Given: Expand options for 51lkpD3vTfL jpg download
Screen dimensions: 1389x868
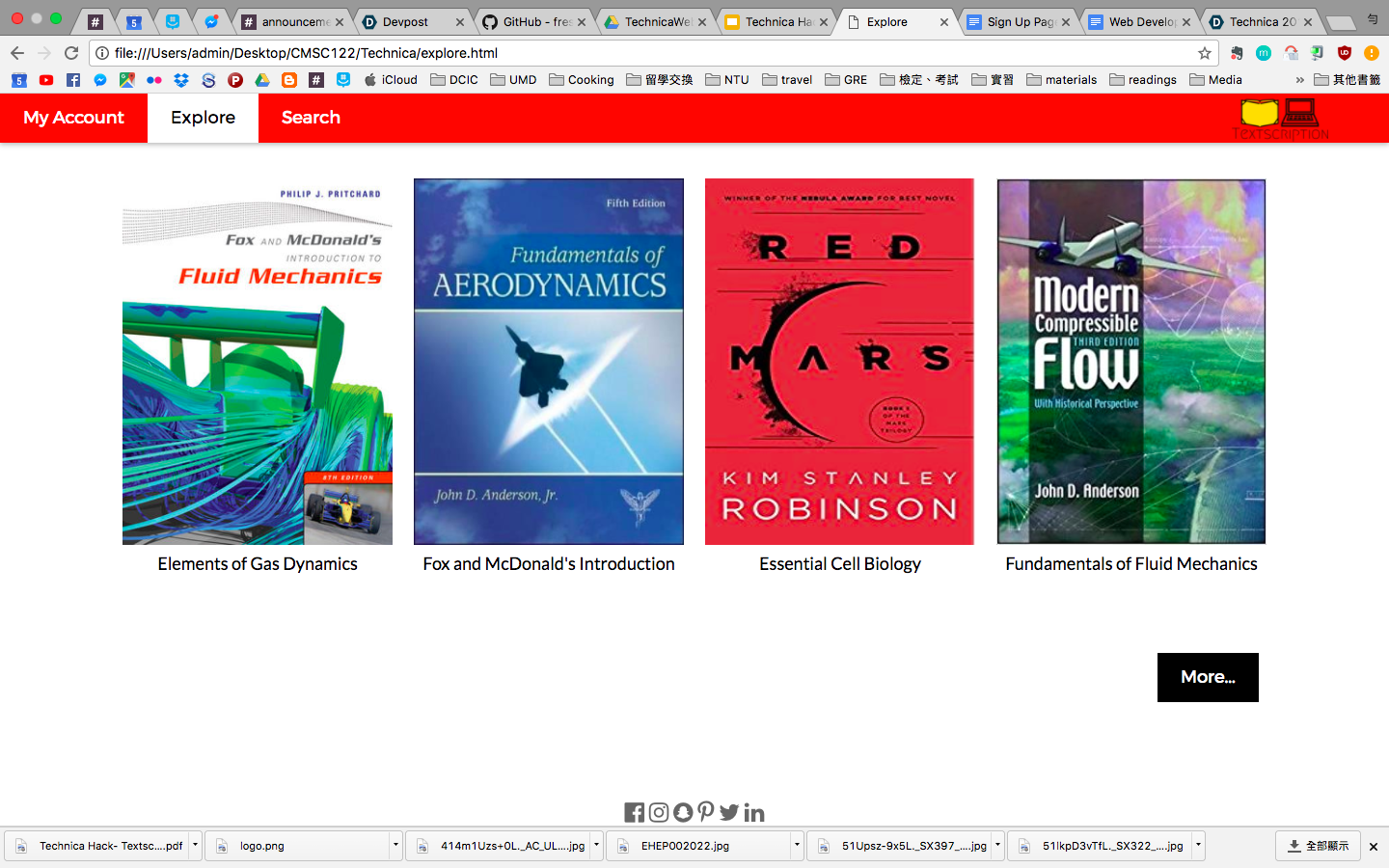Looking at the screenshot, I should tap(1198, 846).
